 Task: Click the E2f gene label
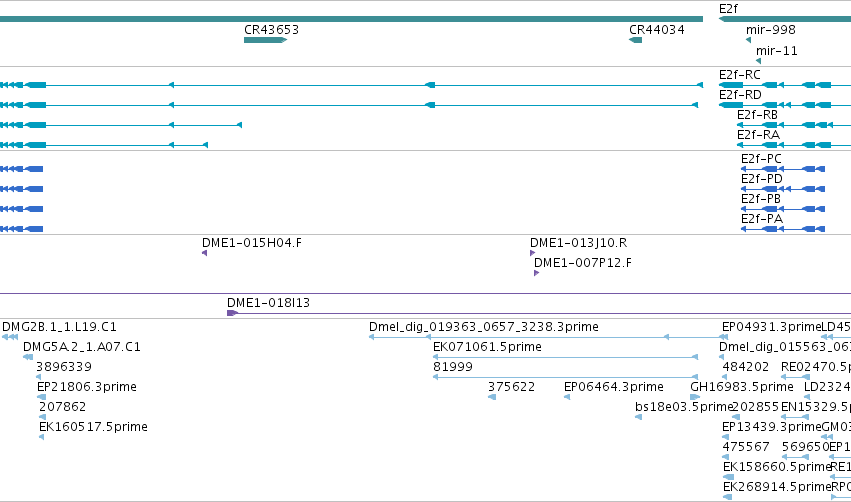728,9
